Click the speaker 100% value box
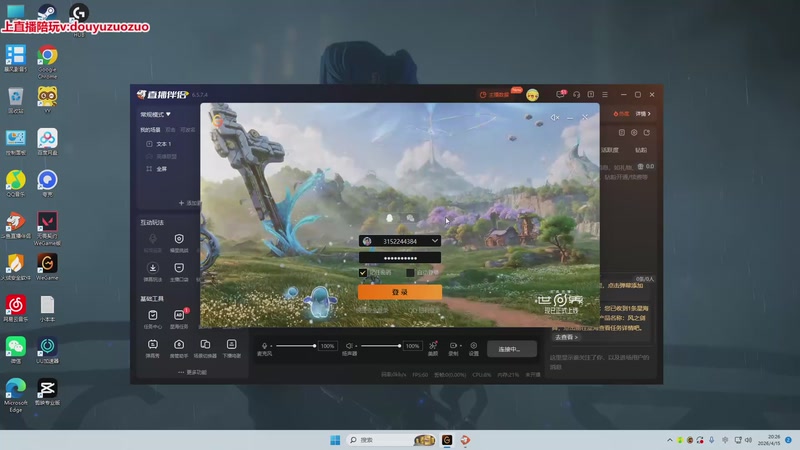The height and width of the screenshot is (450, 800). (x=412, y=346)
